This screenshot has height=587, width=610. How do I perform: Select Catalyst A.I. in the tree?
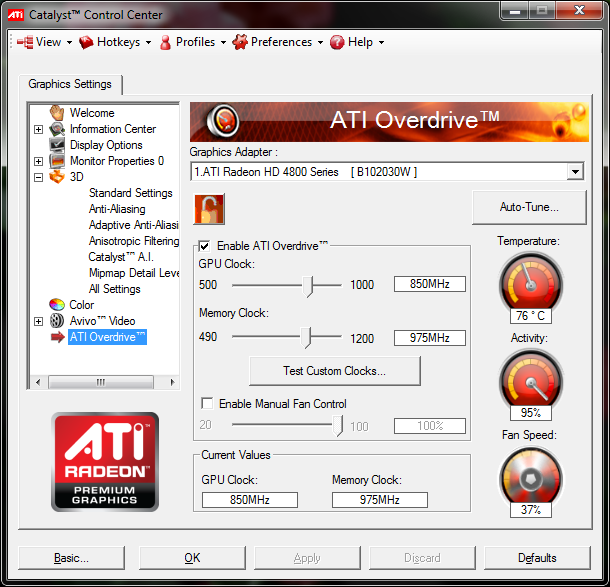pyautogui.click(x=121, y=257)
